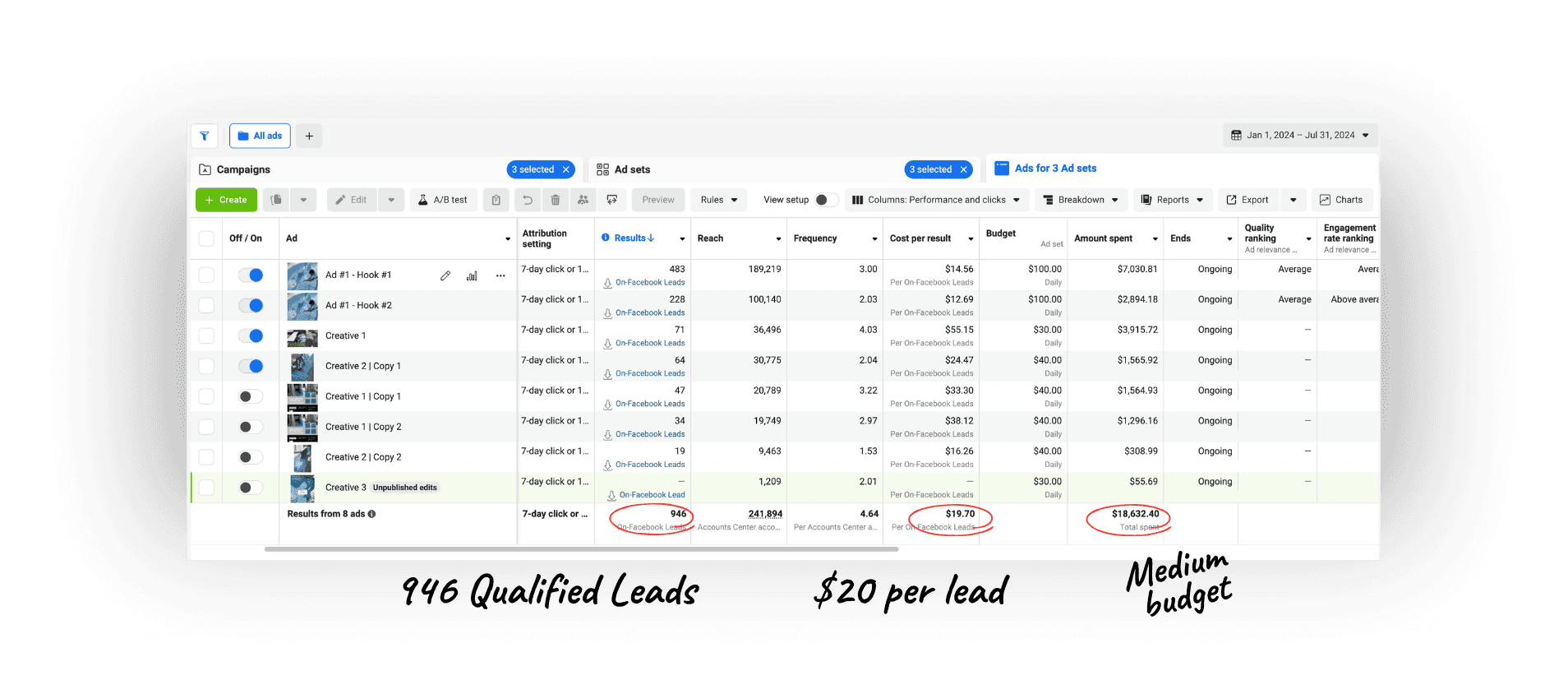Open the Breakdown dropdown
This screenshot has height=694, width=1568.
pyautogui.click(x=1081, y=200)
